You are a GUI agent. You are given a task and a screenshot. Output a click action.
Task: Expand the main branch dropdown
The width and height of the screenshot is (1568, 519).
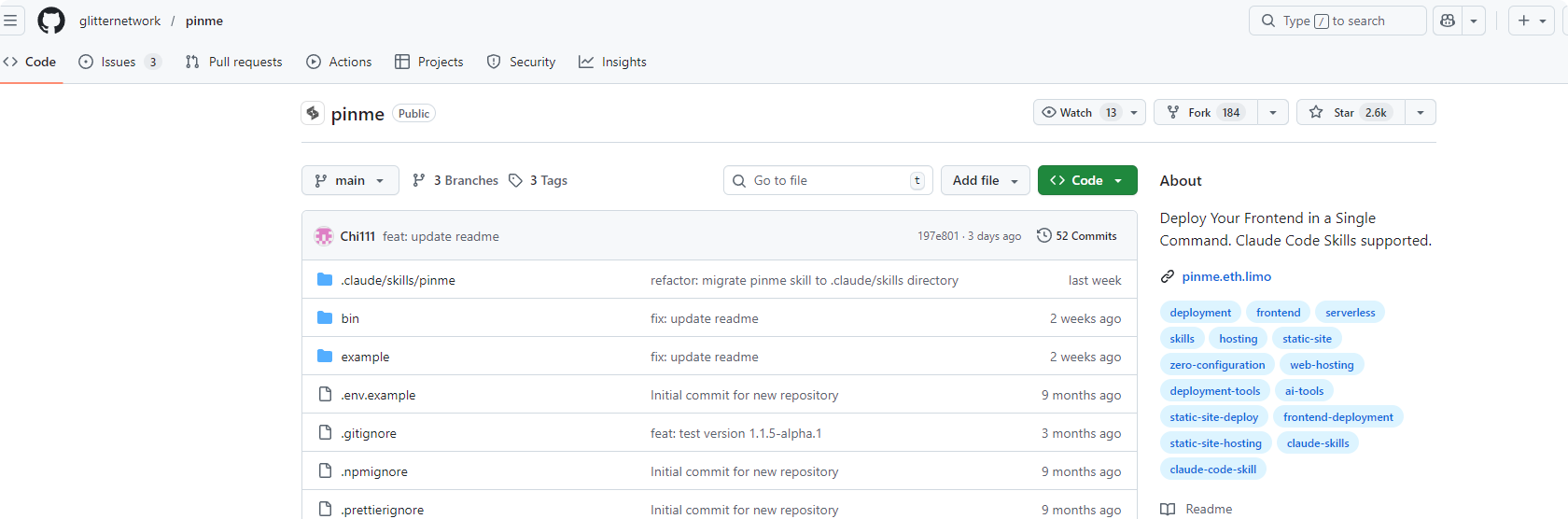pyautogui.click(x=350, y=180)
